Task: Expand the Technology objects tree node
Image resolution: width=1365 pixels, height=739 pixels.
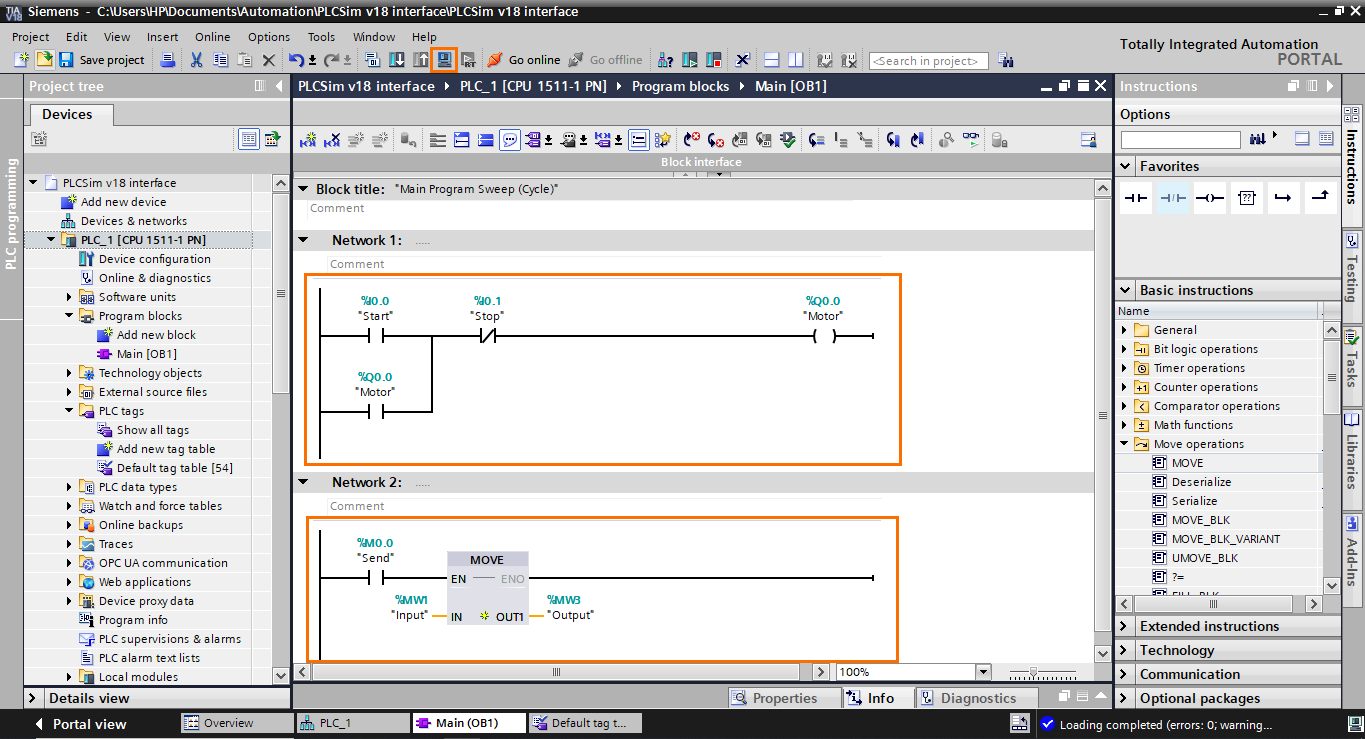Action: 70,373
